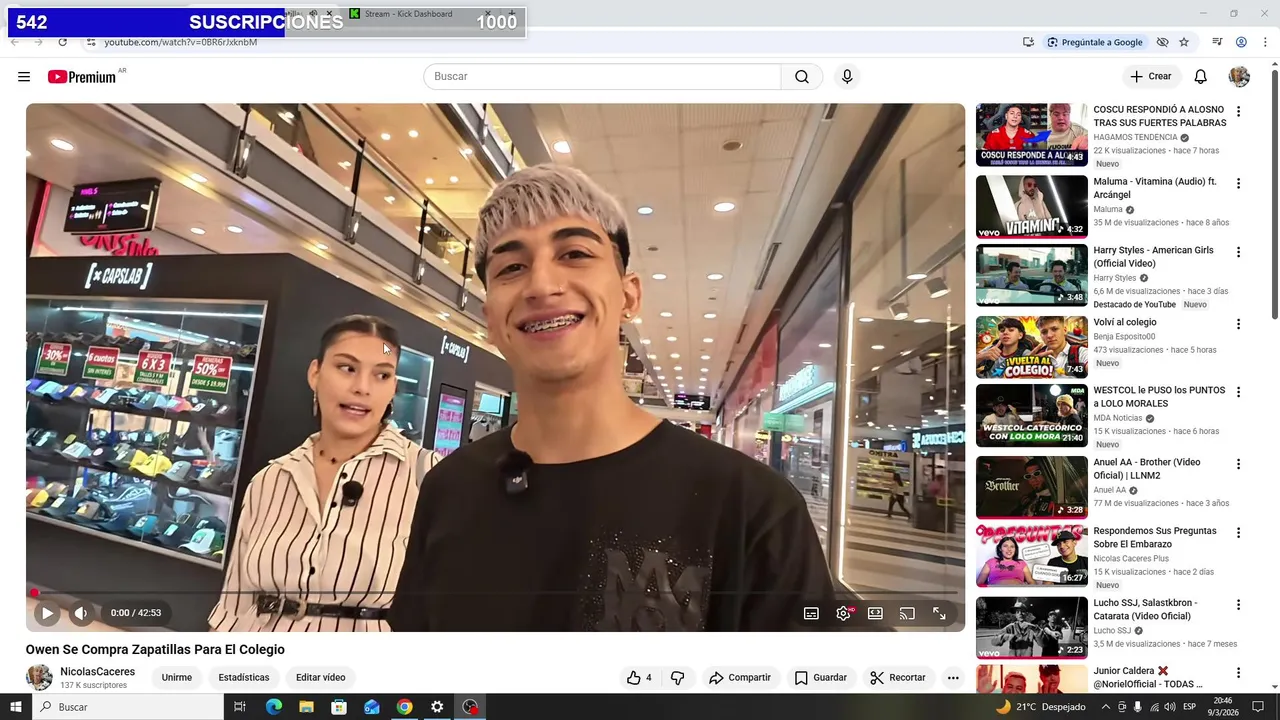Focus the Buscar search field on YouTube
The image size is (1280, 720).
point(602,77)
